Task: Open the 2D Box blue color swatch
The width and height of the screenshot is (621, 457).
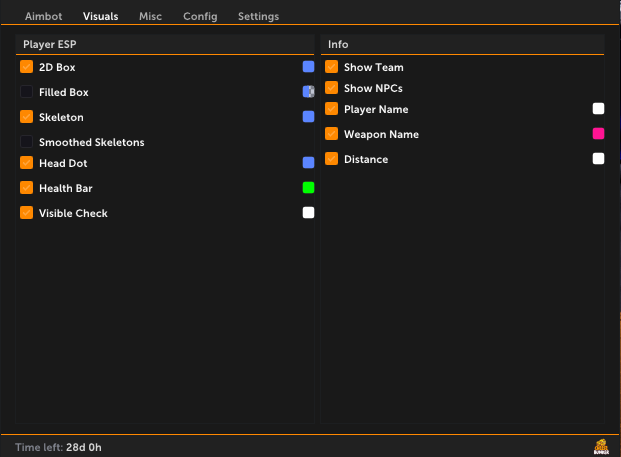Action: tap(309, 67)
